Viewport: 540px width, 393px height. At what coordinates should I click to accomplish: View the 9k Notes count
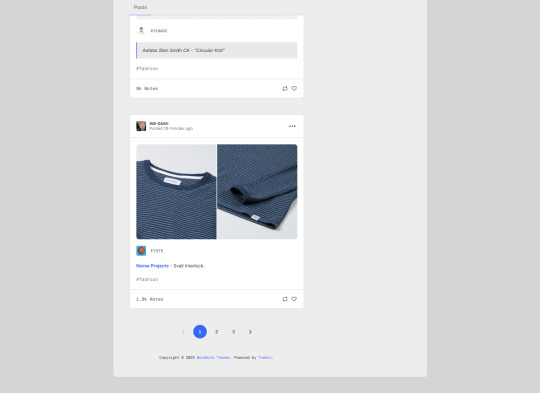coord(147,89)
